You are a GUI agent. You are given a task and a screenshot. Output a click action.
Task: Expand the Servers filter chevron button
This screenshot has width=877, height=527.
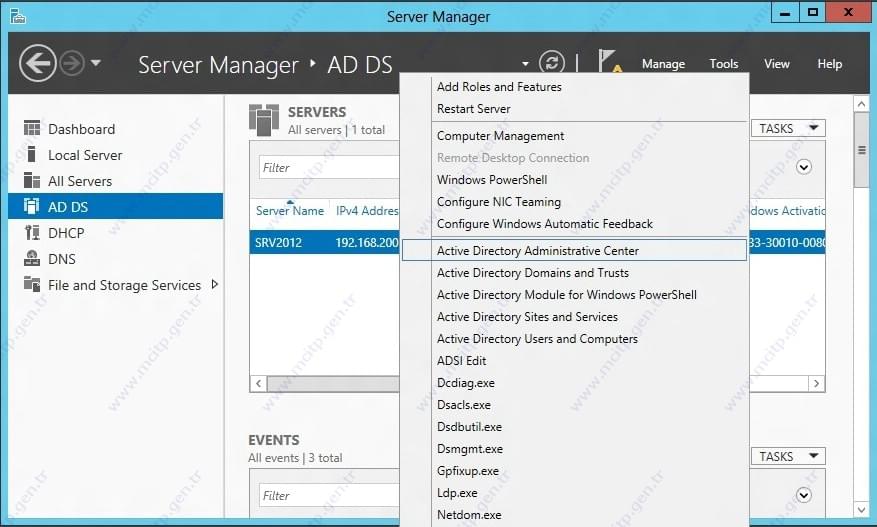(x=804, y=167)
